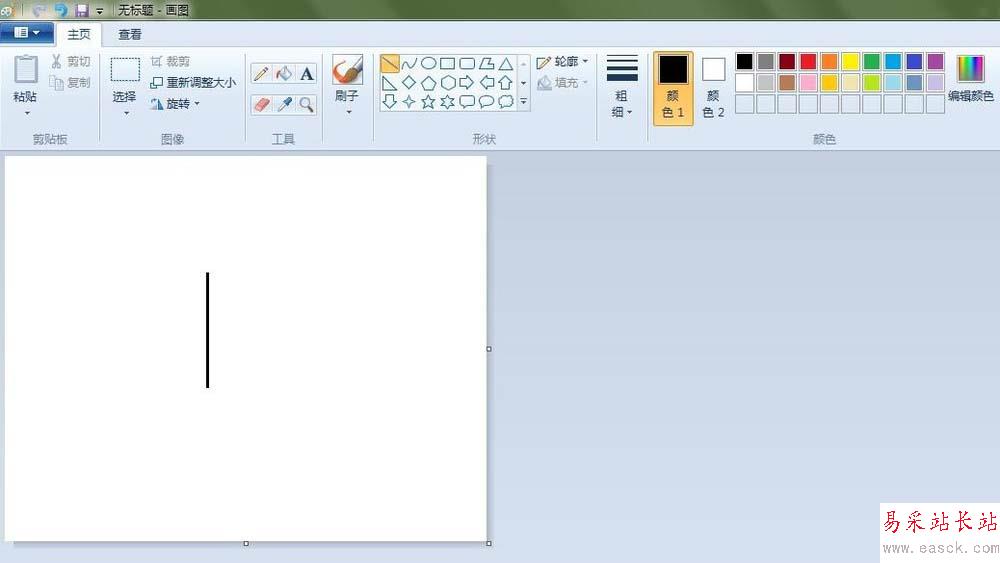Screen dimensions: 1000x563
Task: Expand the 选择 dropdown arrow
Action: 126,113
